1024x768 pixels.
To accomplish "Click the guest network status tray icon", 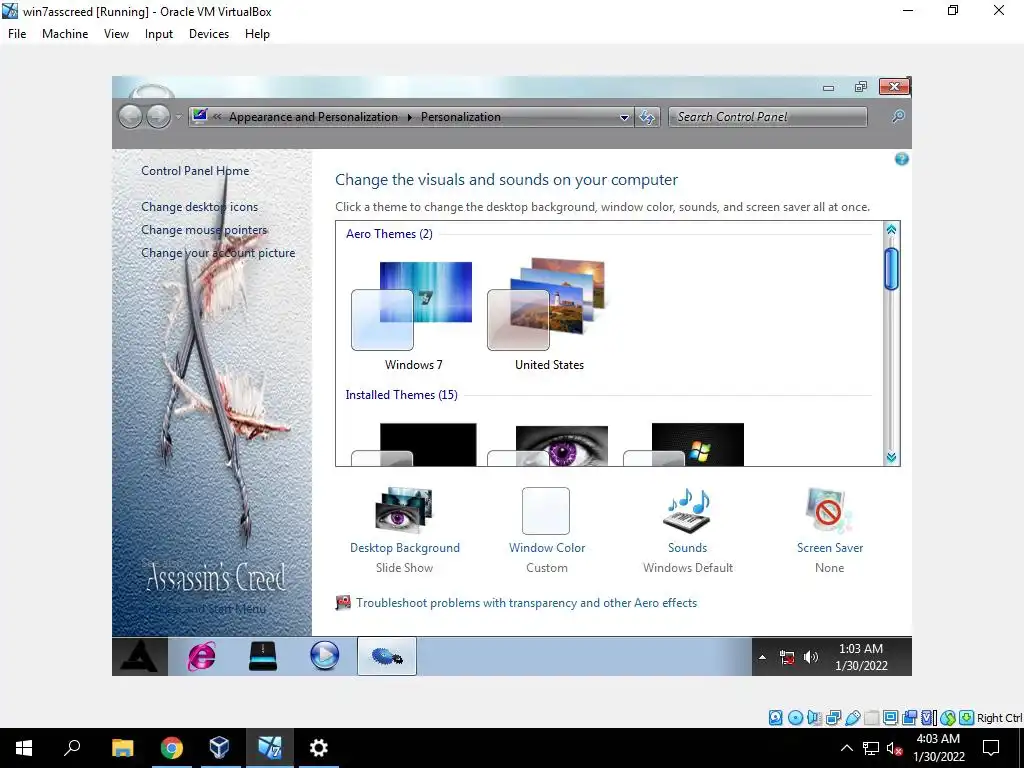I will pyautogui.click(x=787, y=658).
